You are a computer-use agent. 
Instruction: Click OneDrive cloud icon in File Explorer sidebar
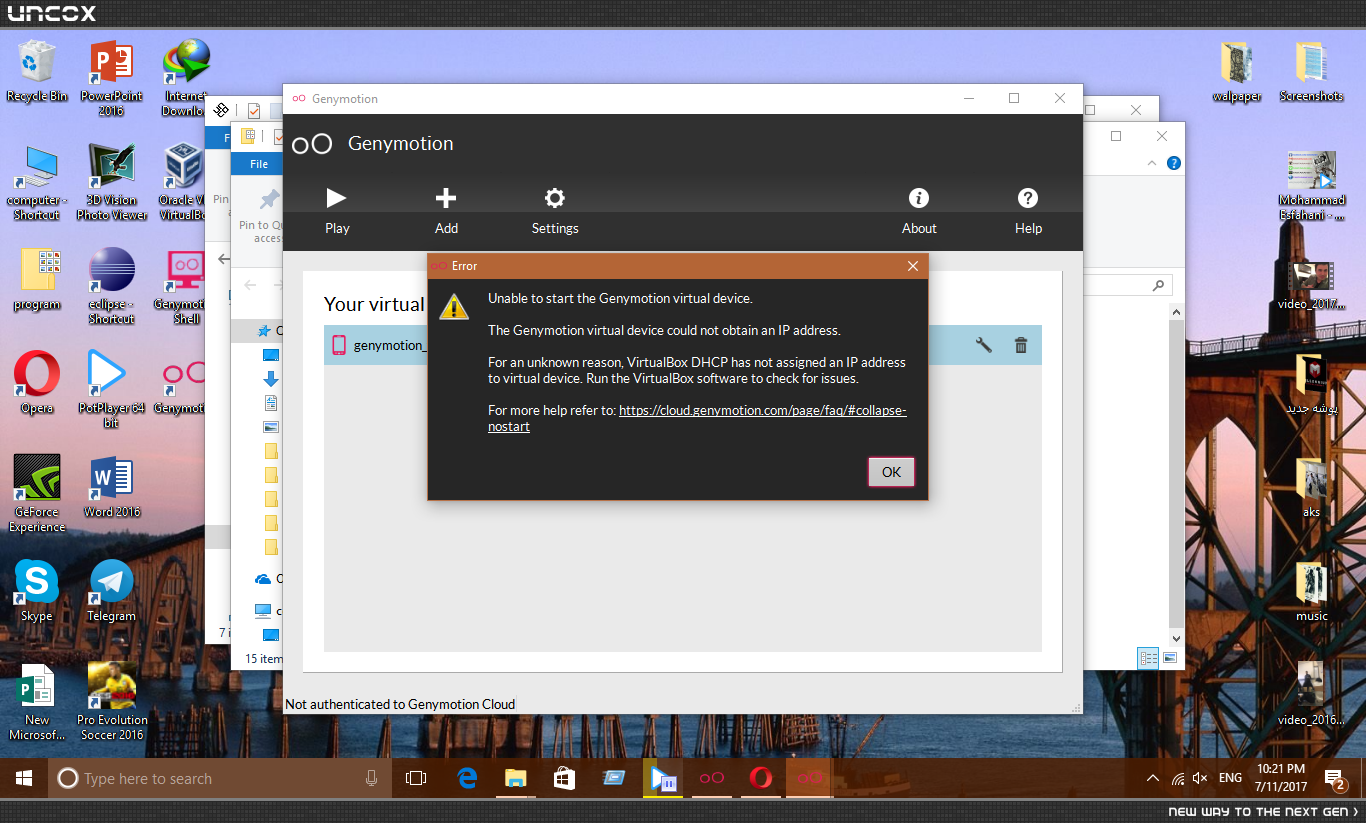pyautogui.click(x=263, y=579)
